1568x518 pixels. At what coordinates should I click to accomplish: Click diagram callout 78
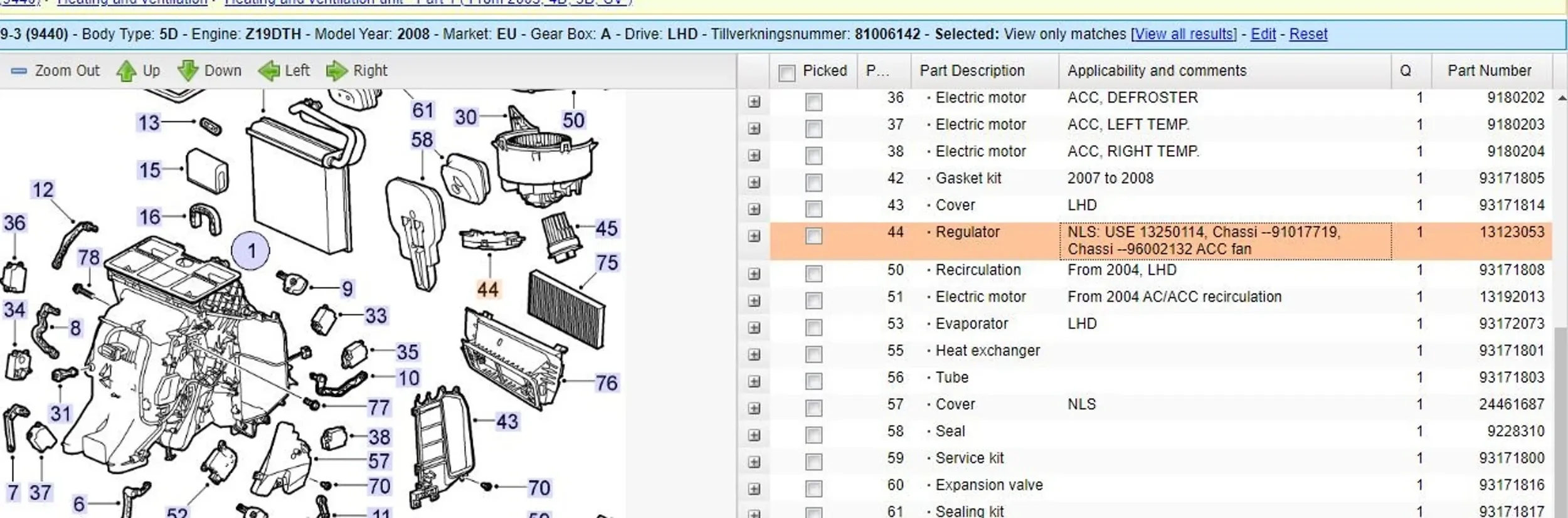[x=88, y=257]
